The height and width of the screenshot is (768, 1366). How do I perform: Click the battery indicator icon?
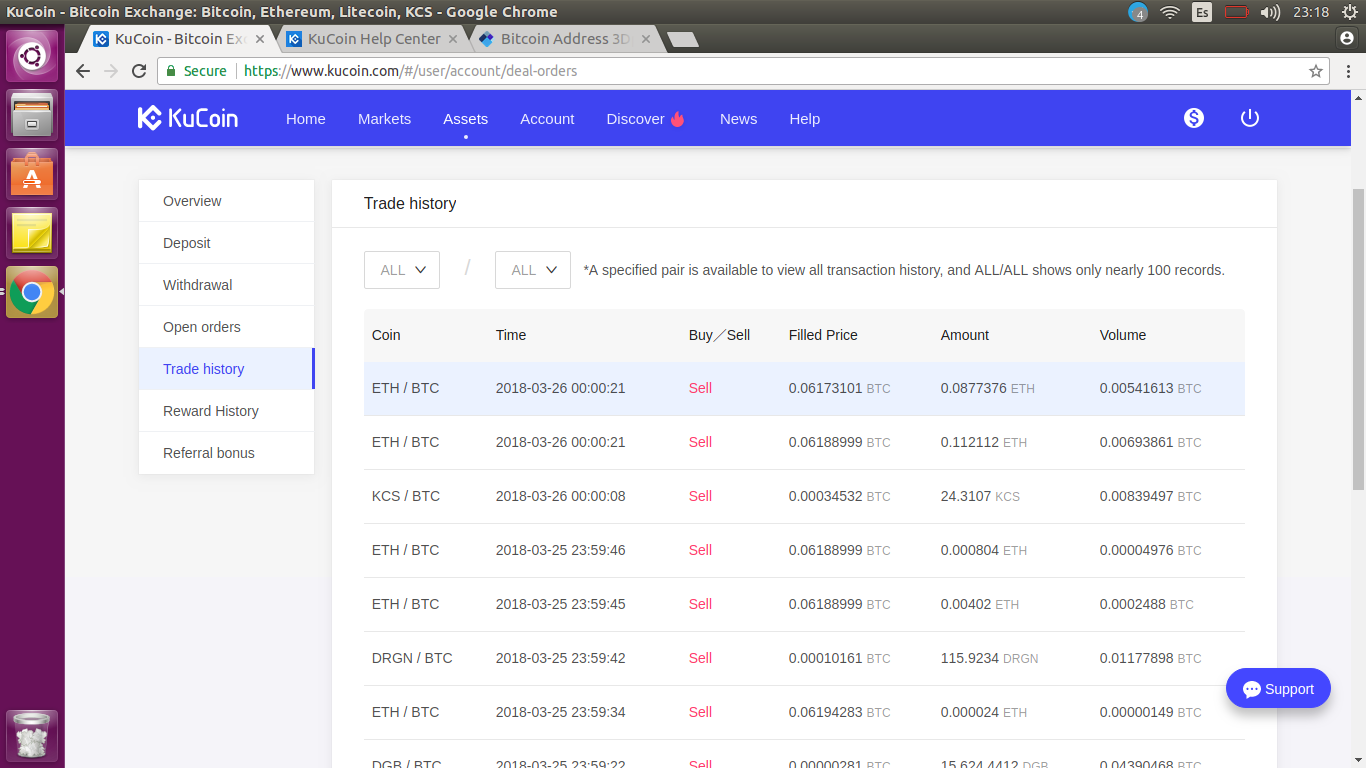point(1237,12)
